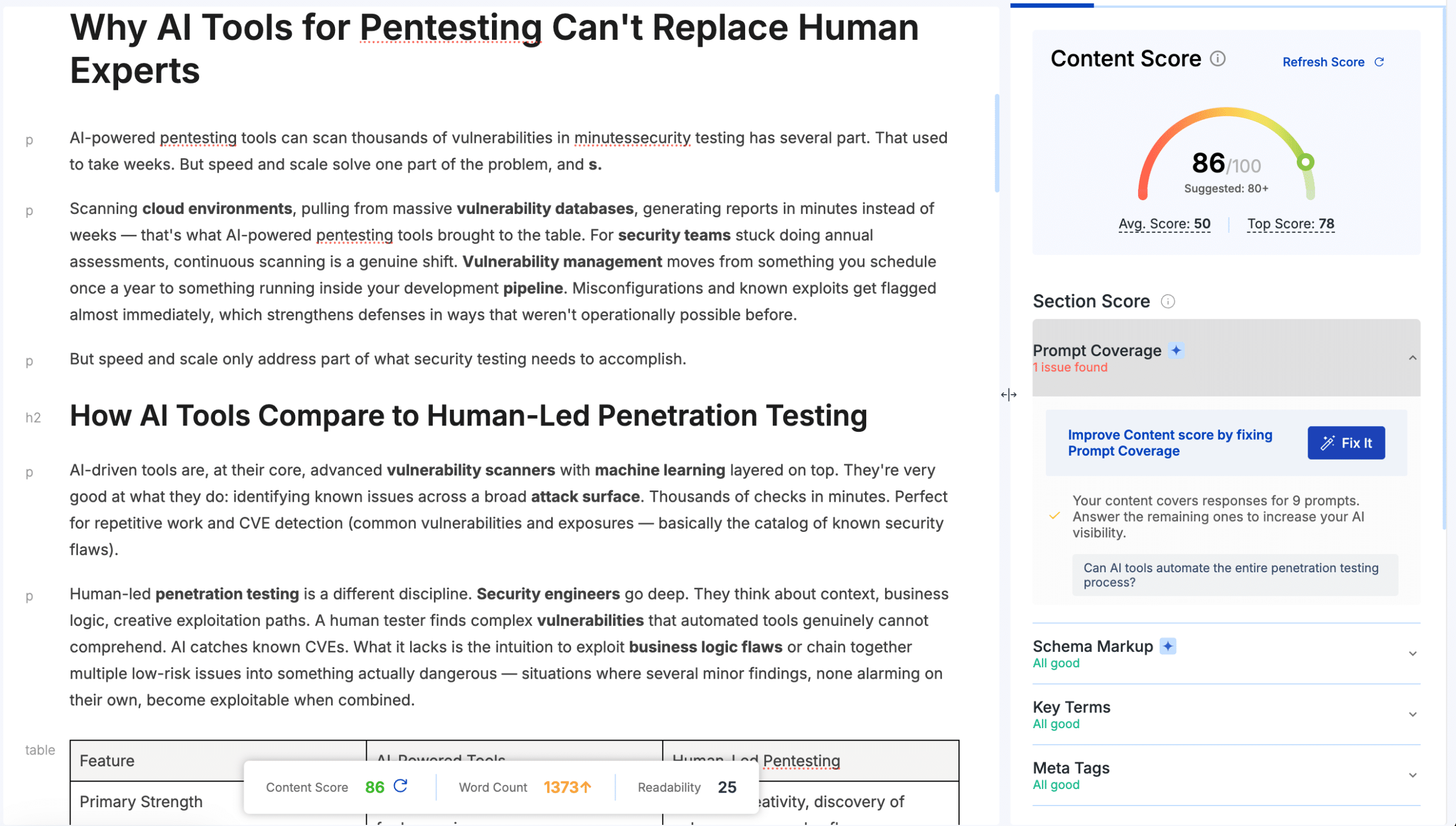Viewport: 1456px width, 826px height.
Task: Click the Refresh Score link
Action: click(x=1323, y=62)
